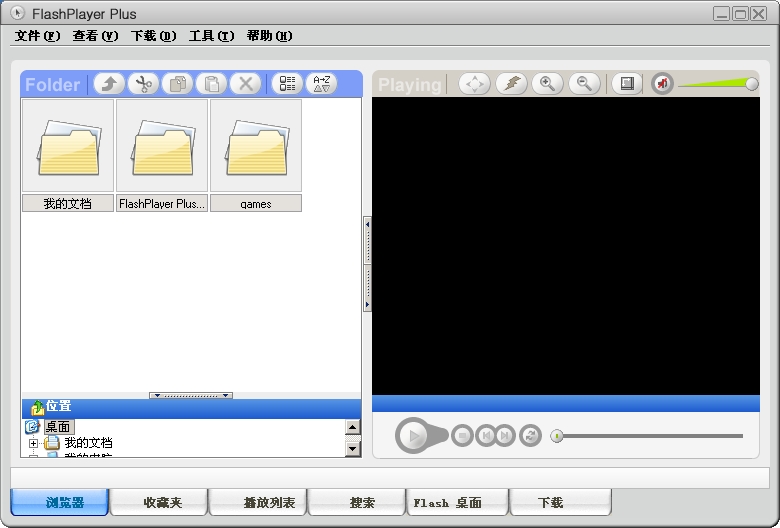Open games folder thumbnail
780x528 pixels.
point(256,145)
